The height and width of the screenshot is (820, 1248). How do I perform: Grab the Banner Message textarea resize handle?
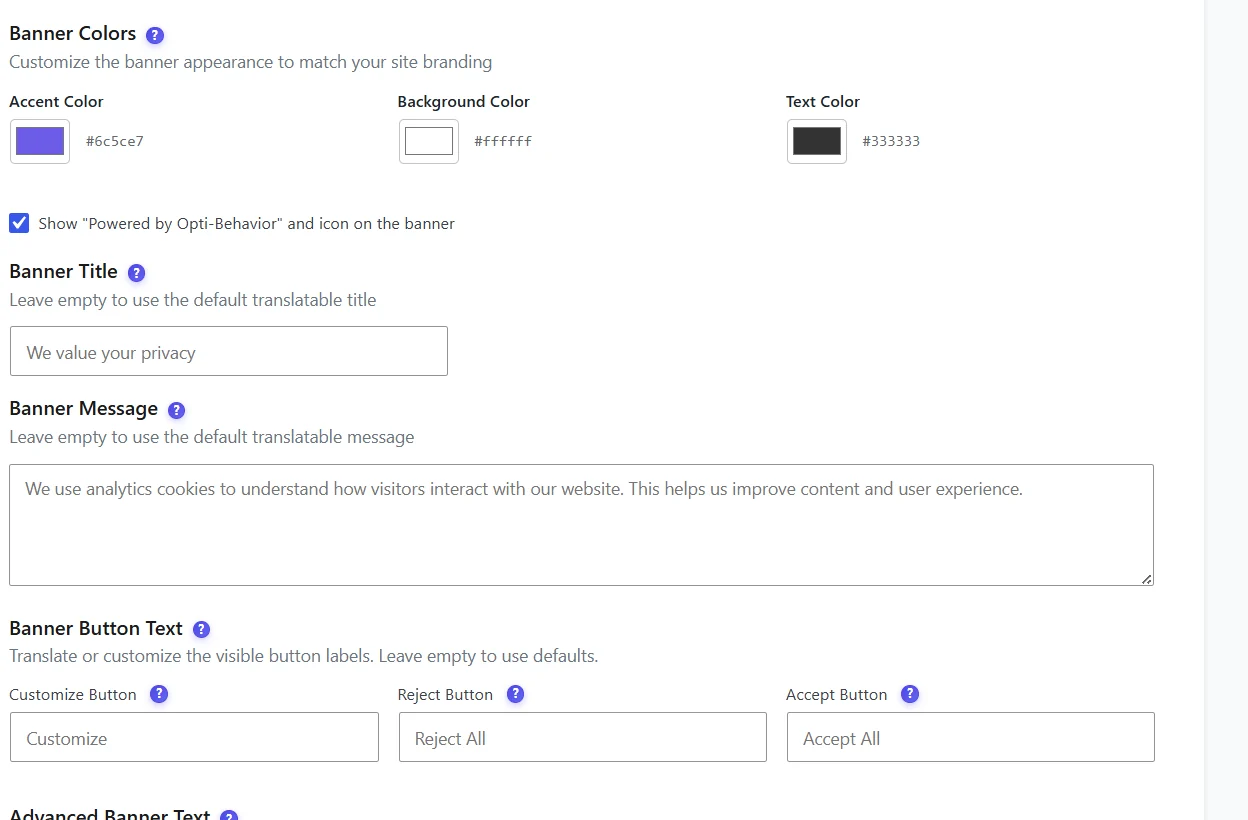pyautogui.click(x=1146, y=578)
